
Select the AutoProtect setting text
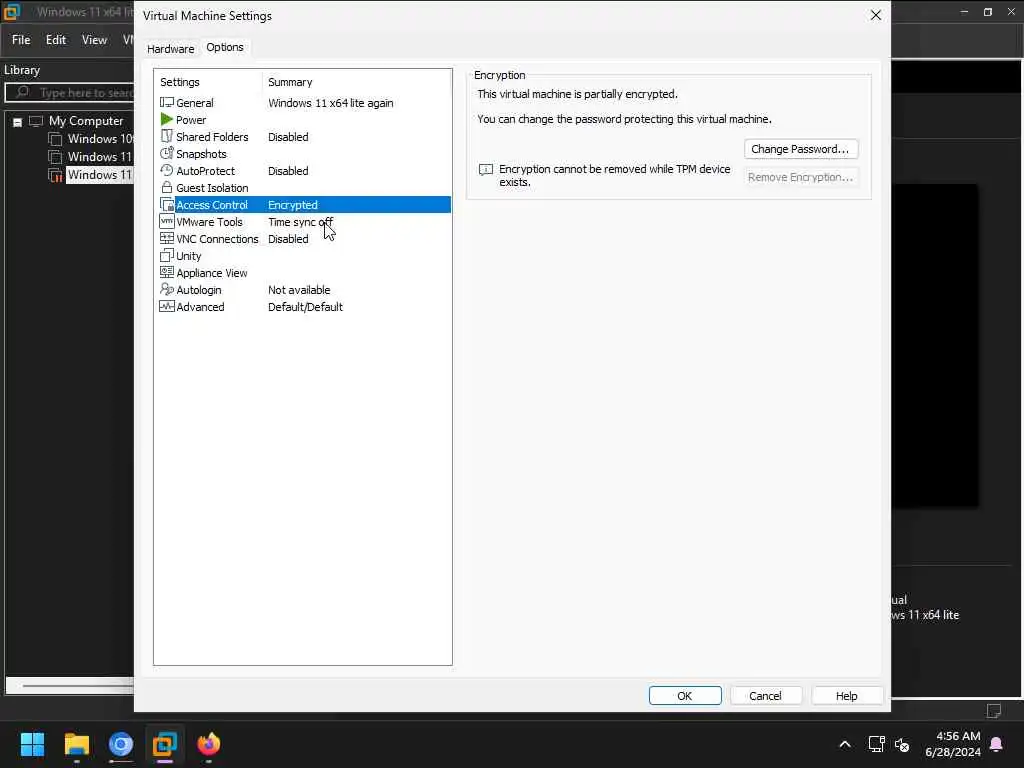click(x=206, y=171)
